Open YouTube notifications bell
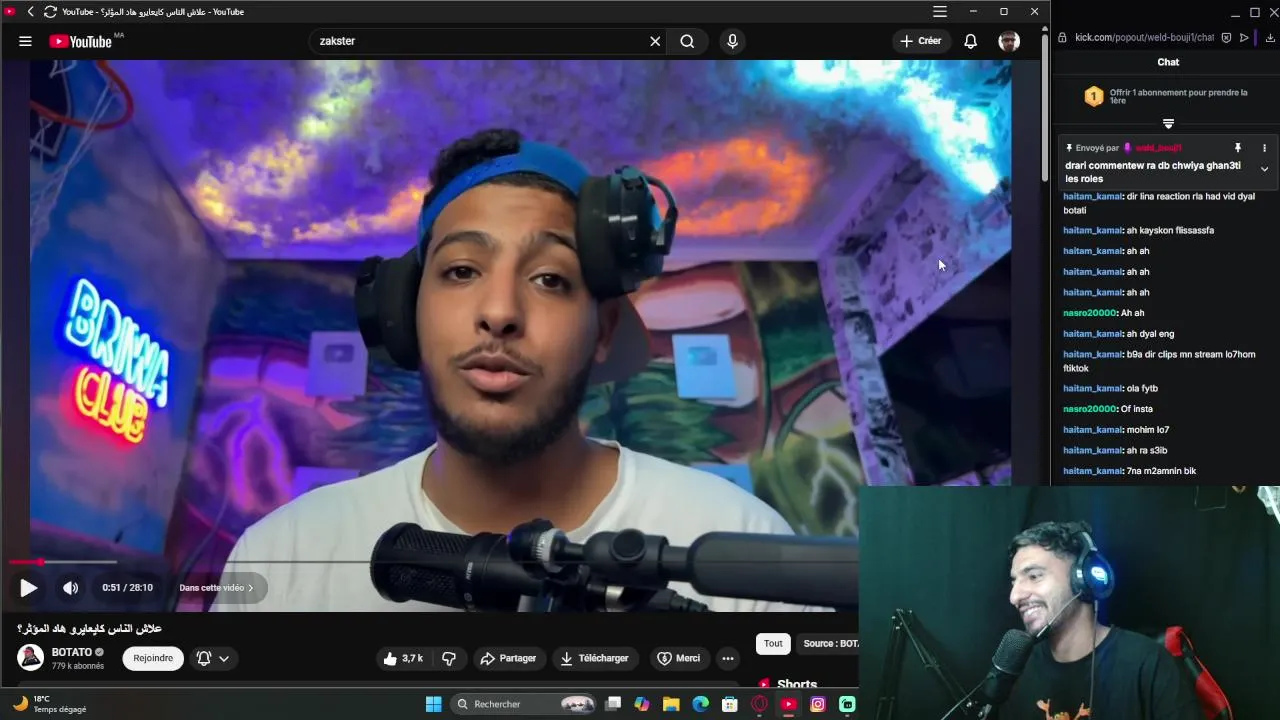 970,41
